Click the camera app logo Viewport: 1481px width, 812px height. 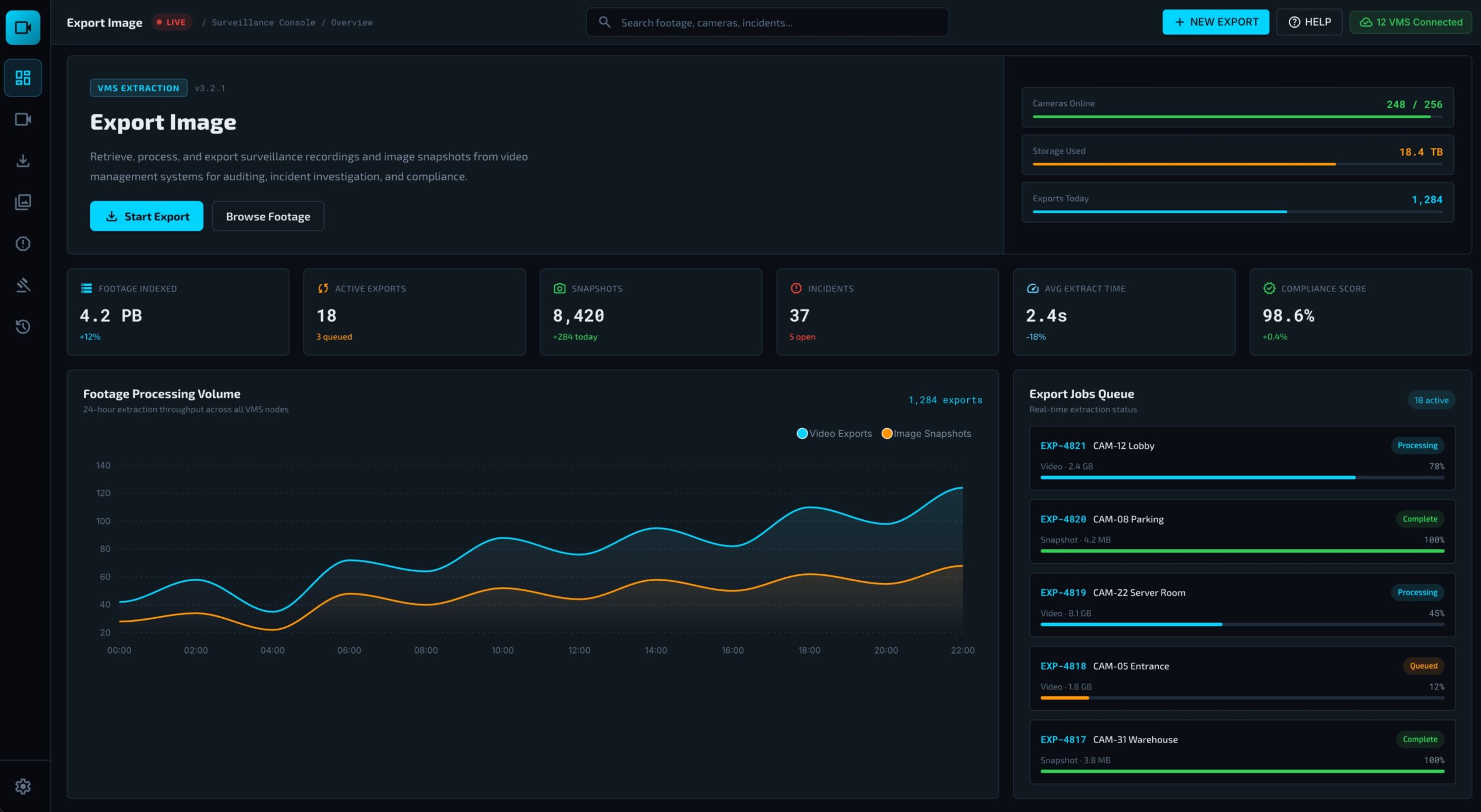pyautogui.click(x=23, y=27)
